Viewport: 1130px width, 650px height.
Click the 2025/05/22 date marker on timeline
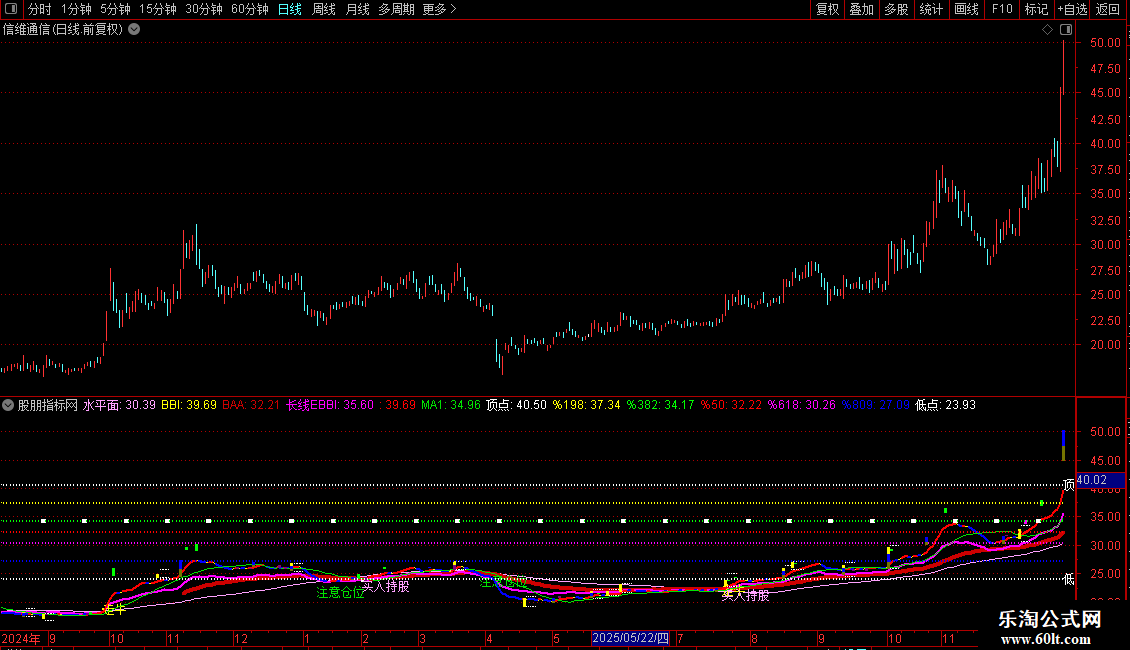(x=630, y=638)
